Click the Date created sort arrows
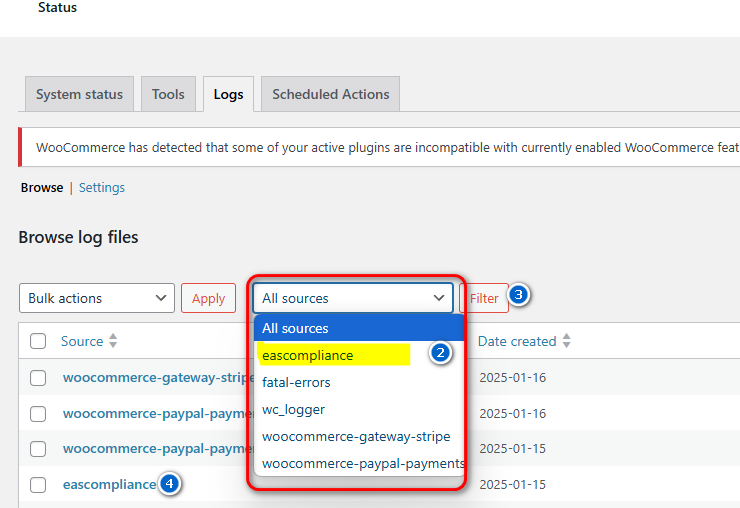740x508 pixels. [566, 341]
